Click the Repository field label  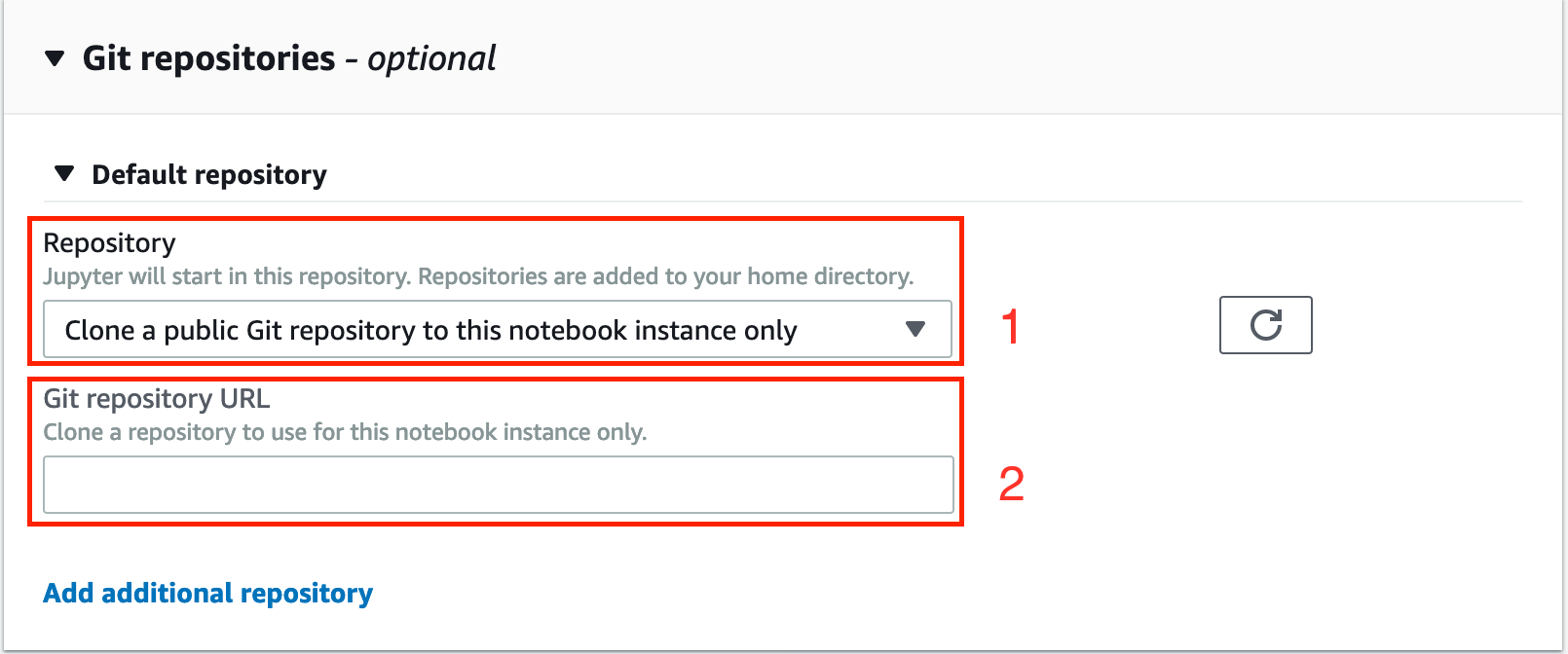coord(110,243)
